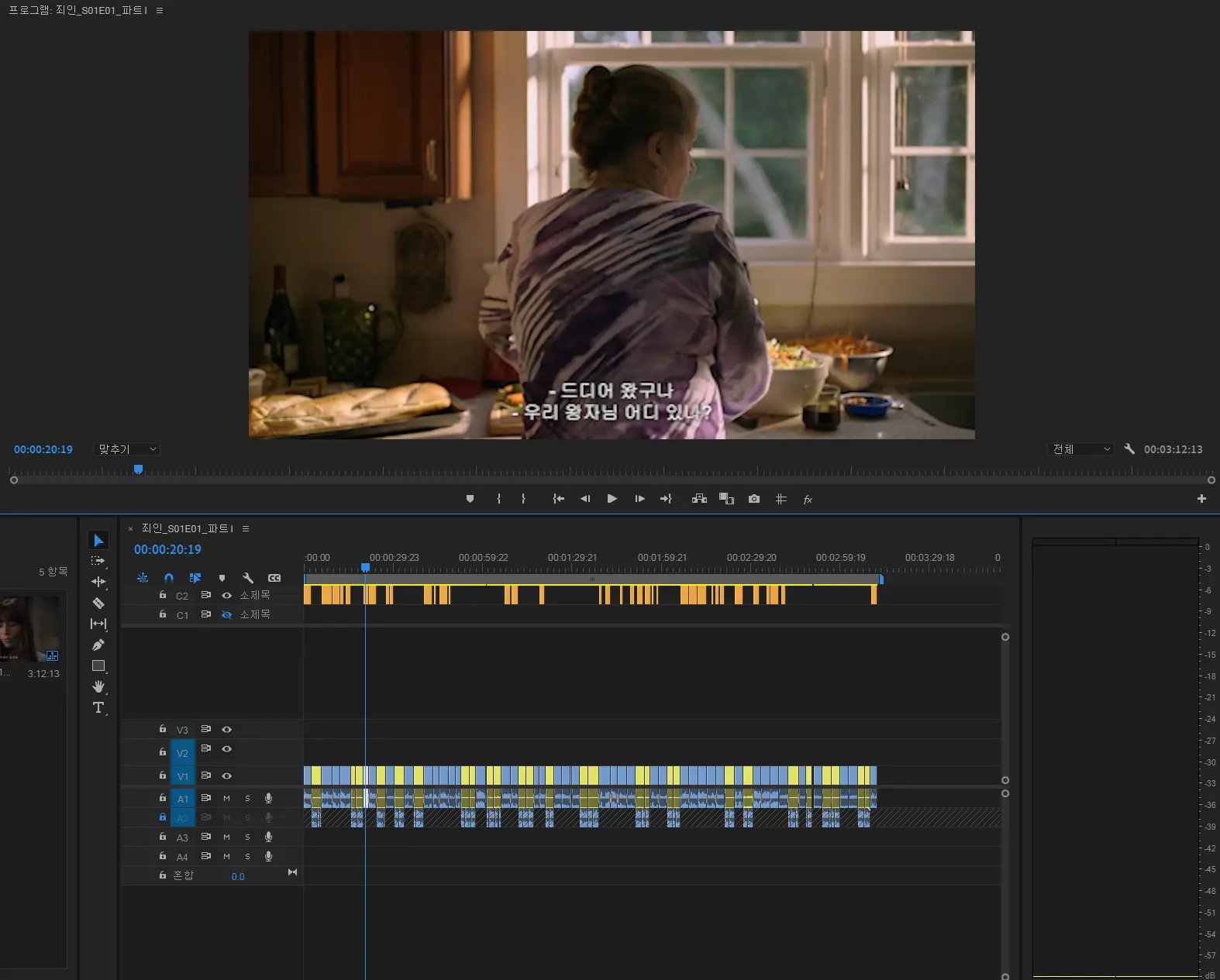Select the Pen tool
The width and height of the screenshot is (1220, 980).
click(x=98, y=645)
